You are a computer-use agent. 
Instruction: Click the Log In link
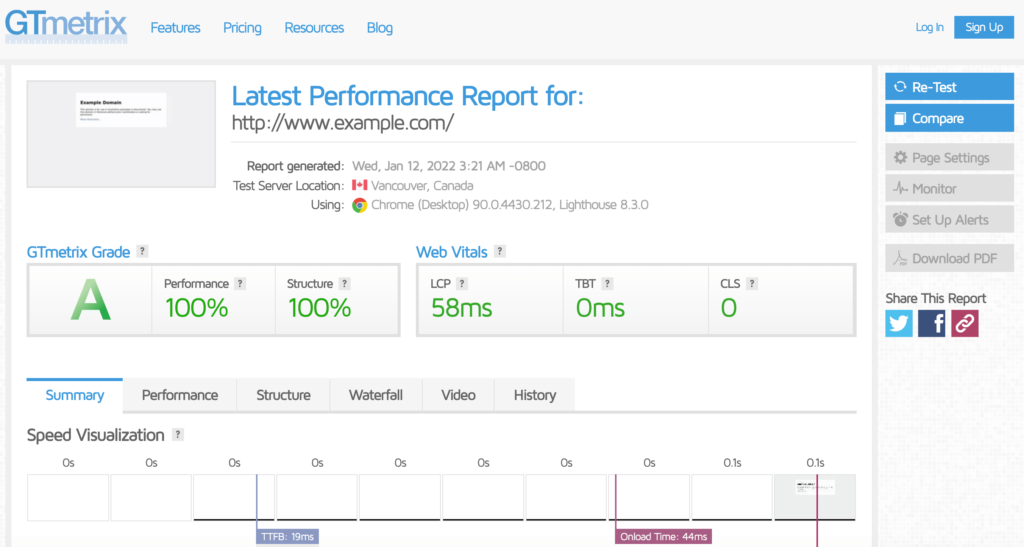point(929,28)
